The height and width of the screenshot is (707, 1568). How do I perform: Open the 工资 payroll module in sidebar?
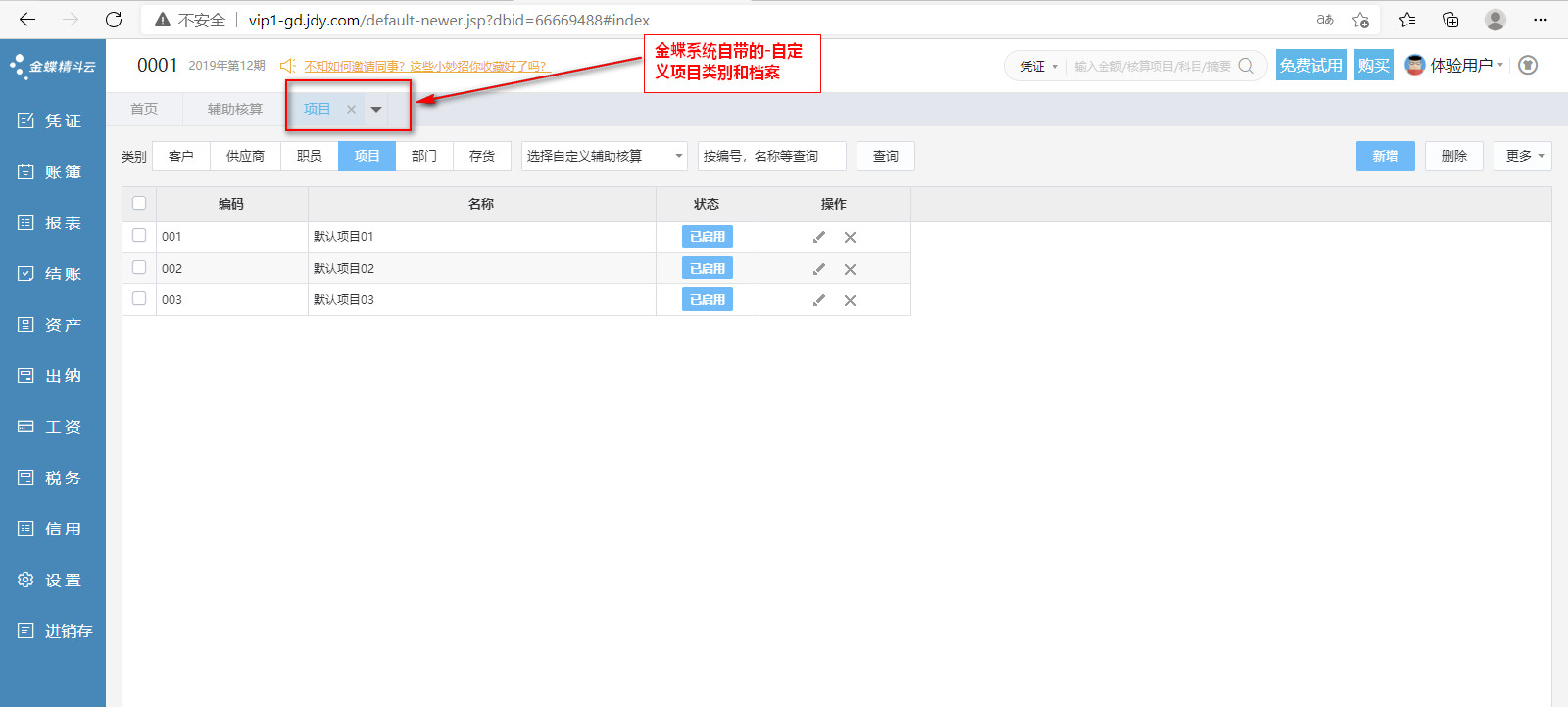point(52,427)
